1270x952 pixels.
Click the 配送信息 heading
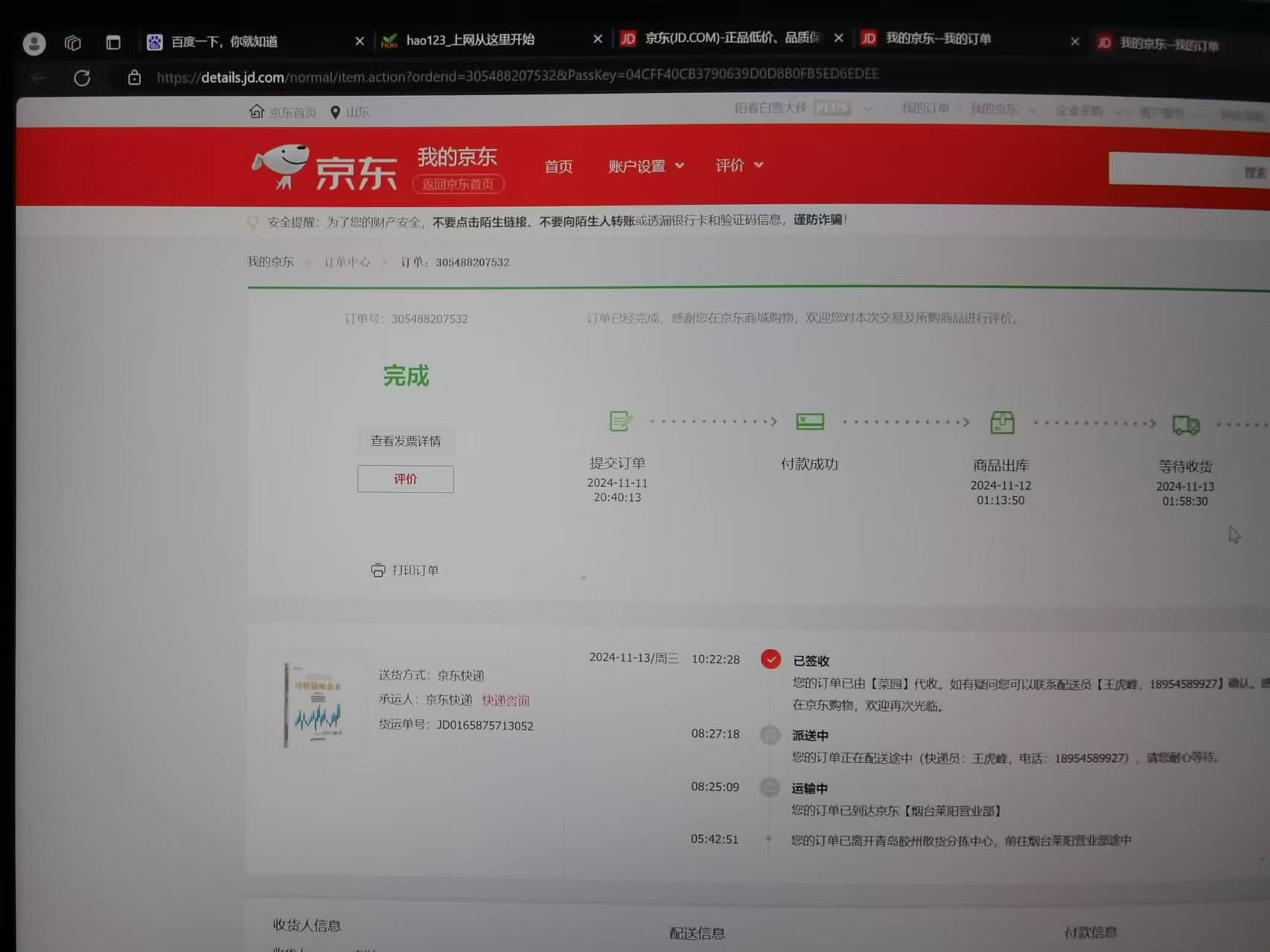[x=698, y=933]
